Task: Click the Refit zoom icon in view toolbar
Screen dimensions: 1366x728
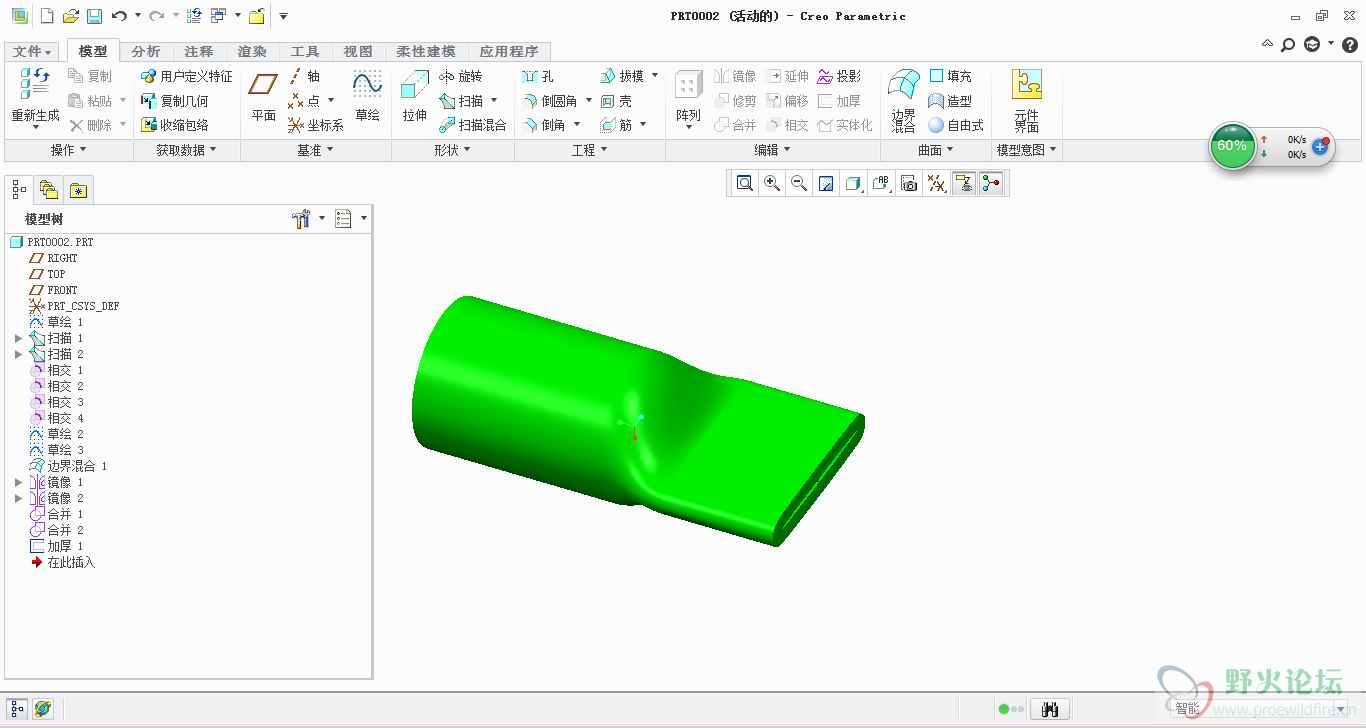Action: (745, 183)
